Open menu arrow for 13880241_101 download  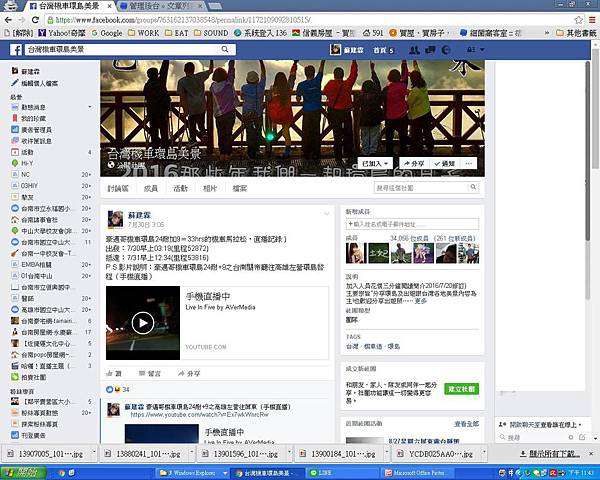(192, 453)
